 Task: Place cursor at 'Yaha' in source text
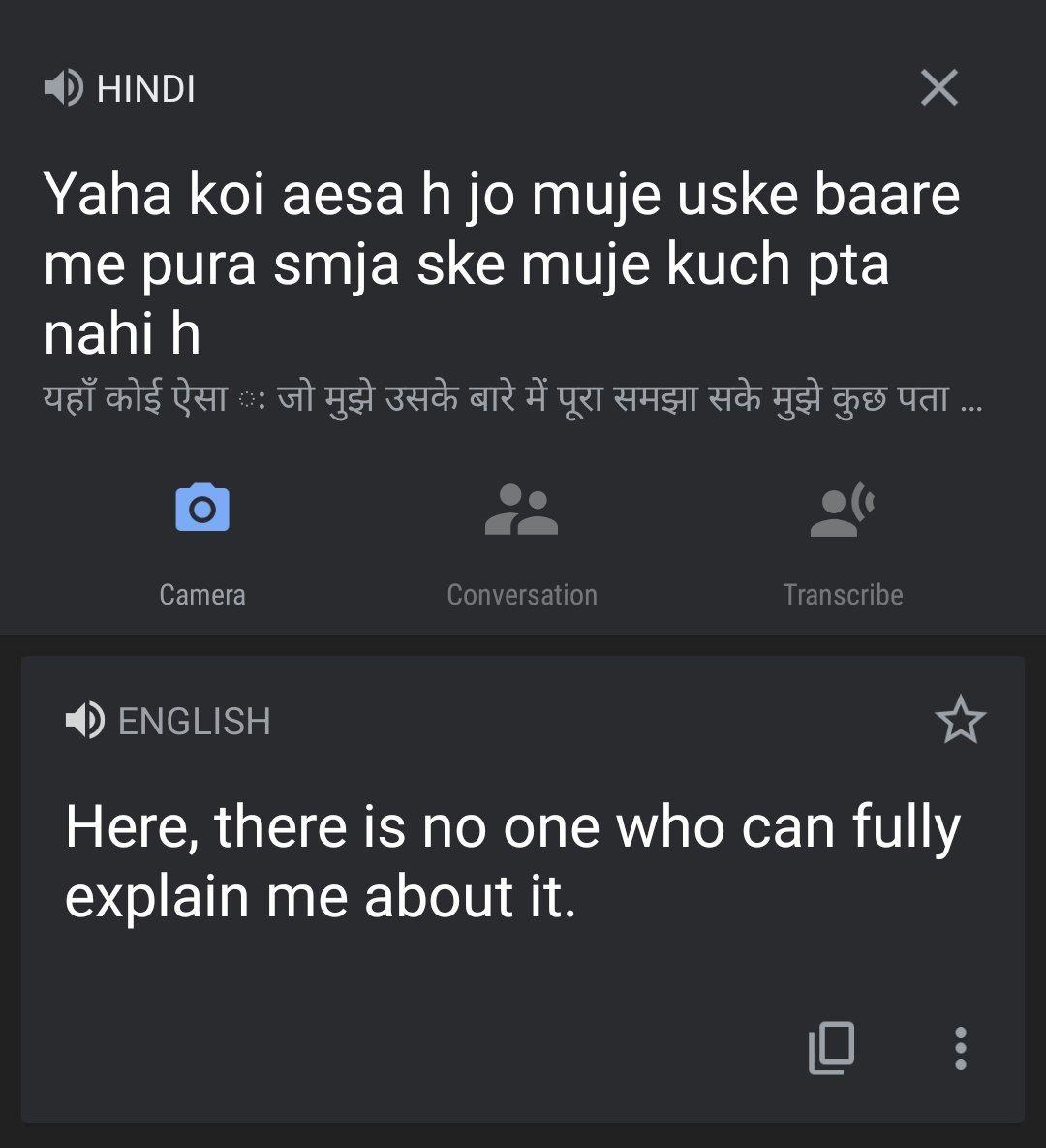(x=107, y=194)
